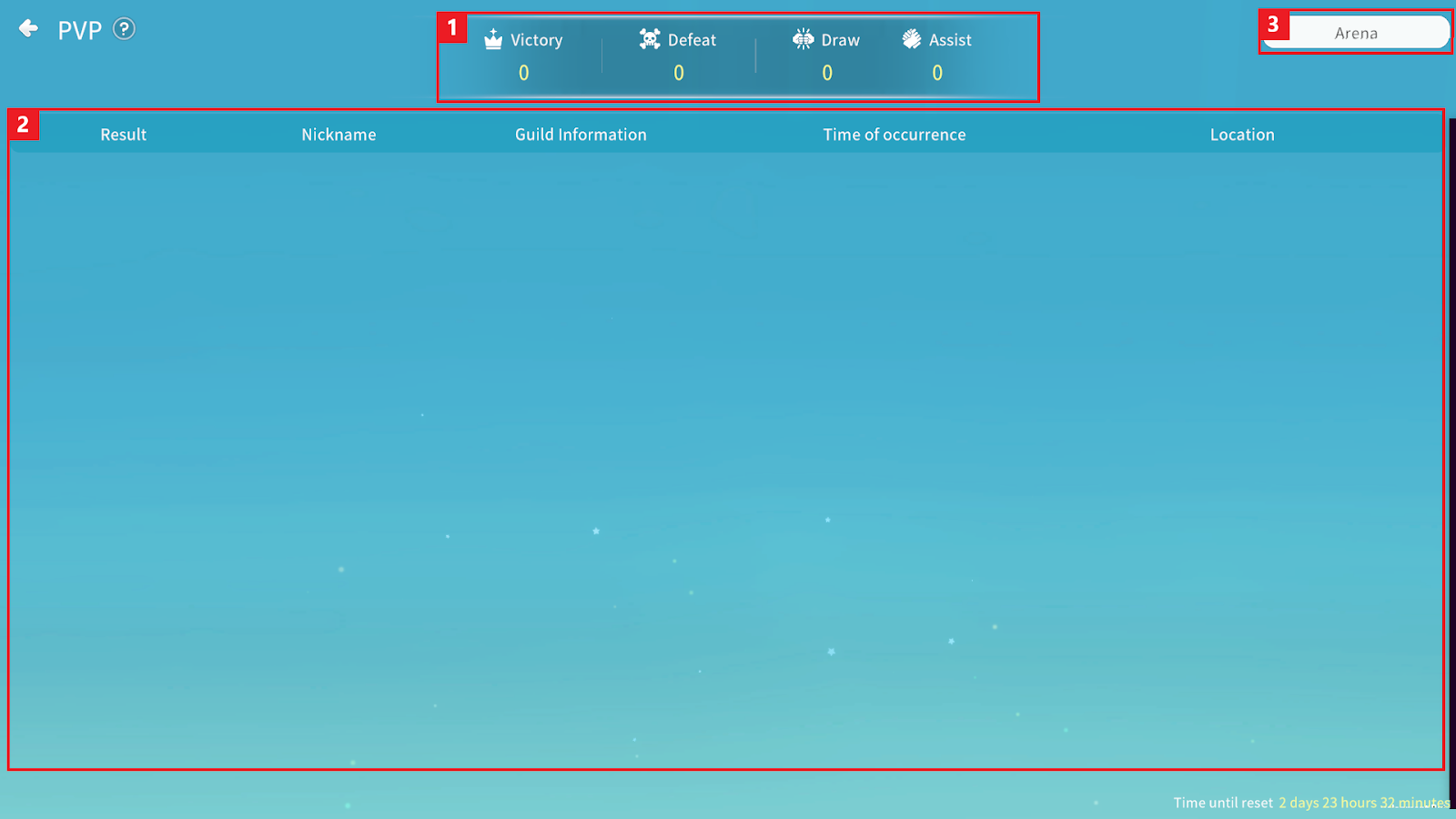Click the Draw count value
1456x819 pixels.
tap(827, 73)
